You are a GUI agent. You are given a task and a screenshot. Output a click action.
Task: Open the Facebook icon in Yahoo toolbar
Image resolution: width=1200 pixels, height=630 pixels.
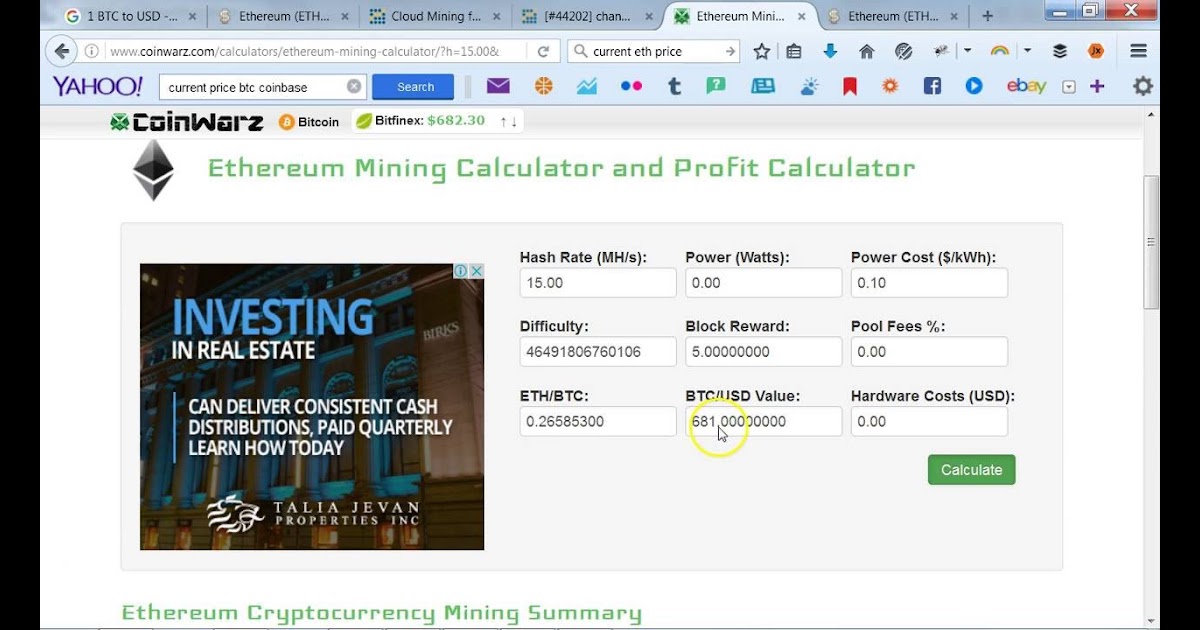(932, 86)
